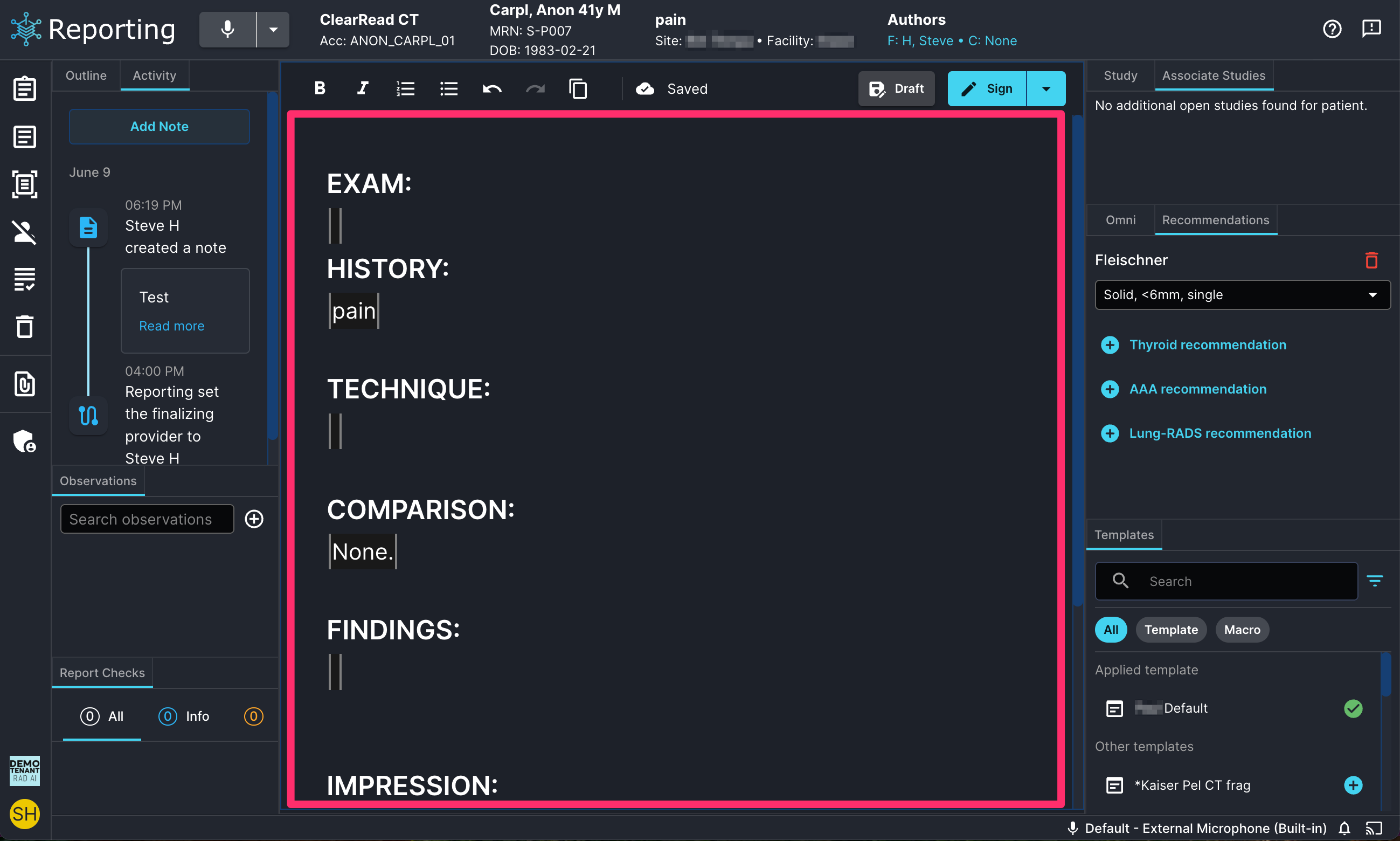Open the framed document scan sidebar icon

tap(25, 184)
